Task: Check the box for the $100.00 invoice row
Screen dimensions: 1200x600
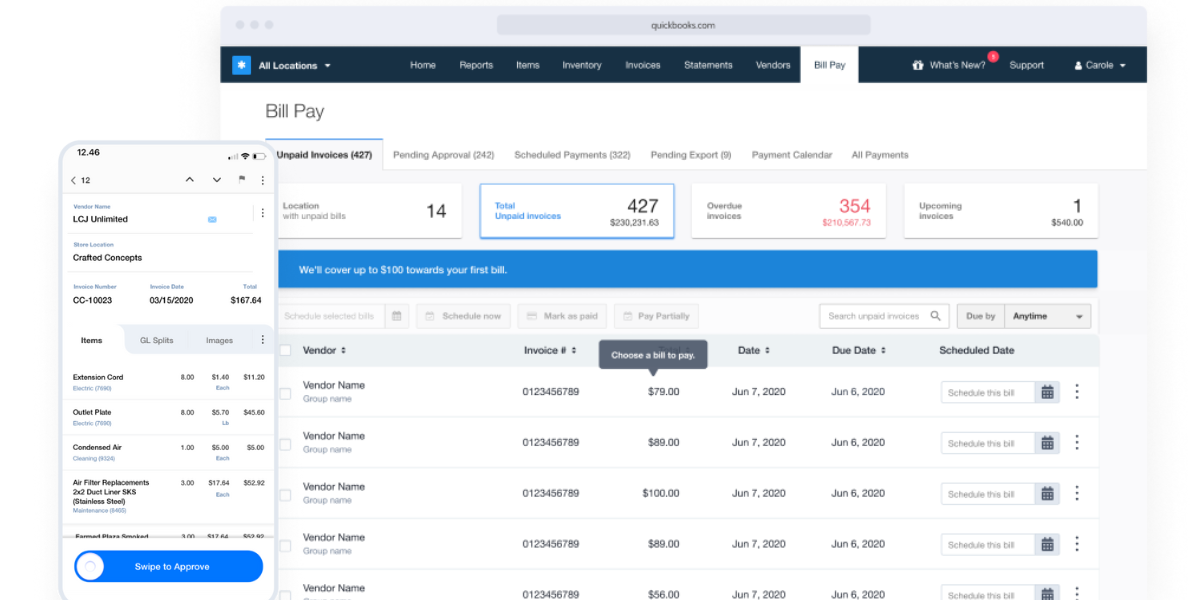Action: pyautogui.click(x=285, y=495)
